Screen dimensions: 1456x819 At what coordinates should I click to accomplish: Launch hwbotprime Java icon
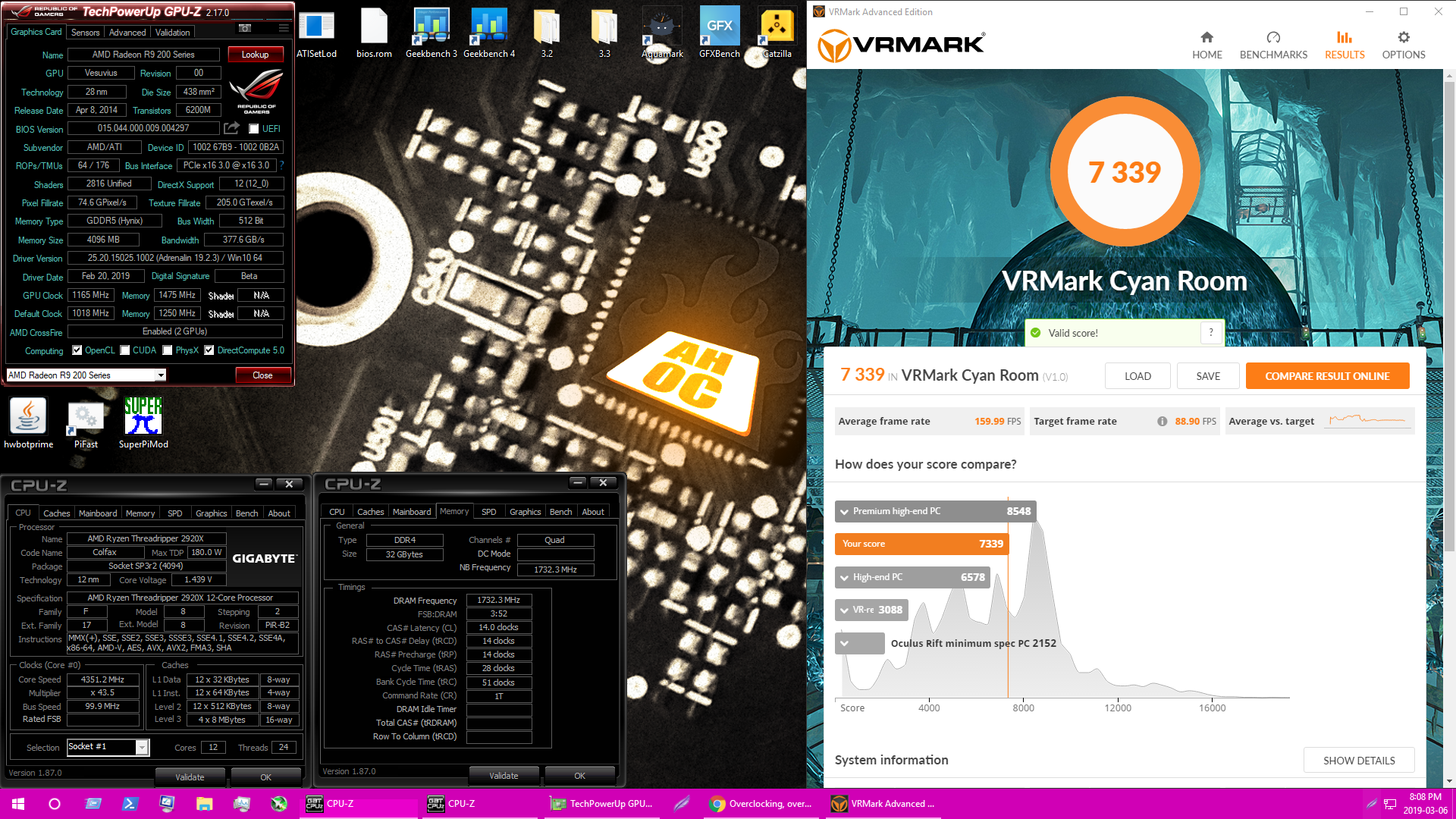(28, 423)
